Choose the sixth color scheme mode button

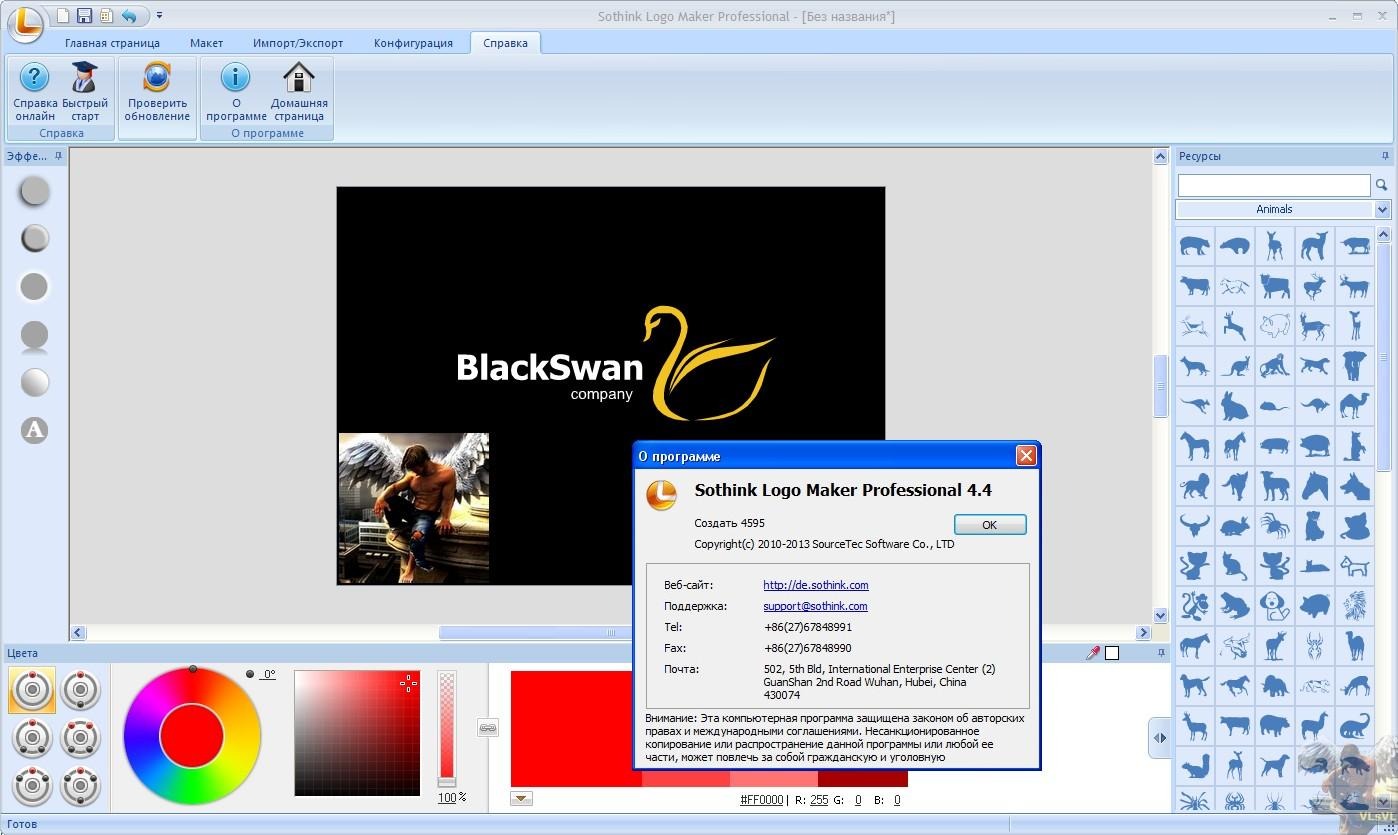[81, 785]
